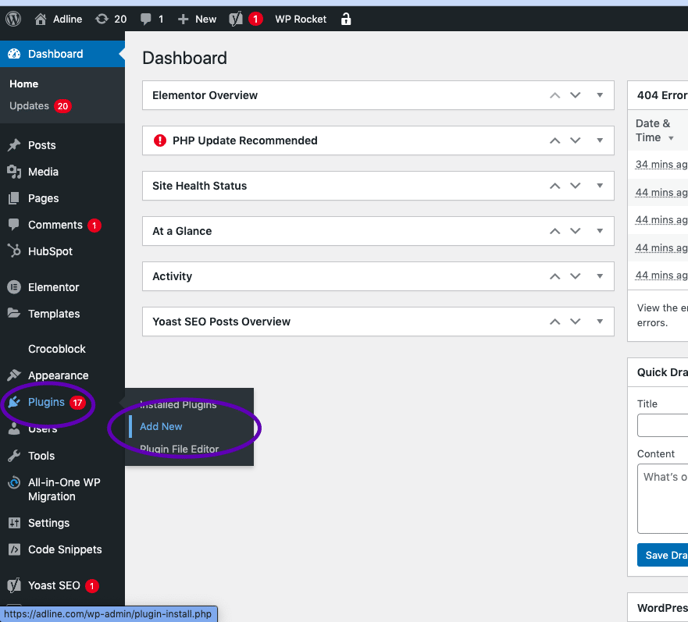
Task: Expand the Activity panel
Action: (x=600, y=276)
